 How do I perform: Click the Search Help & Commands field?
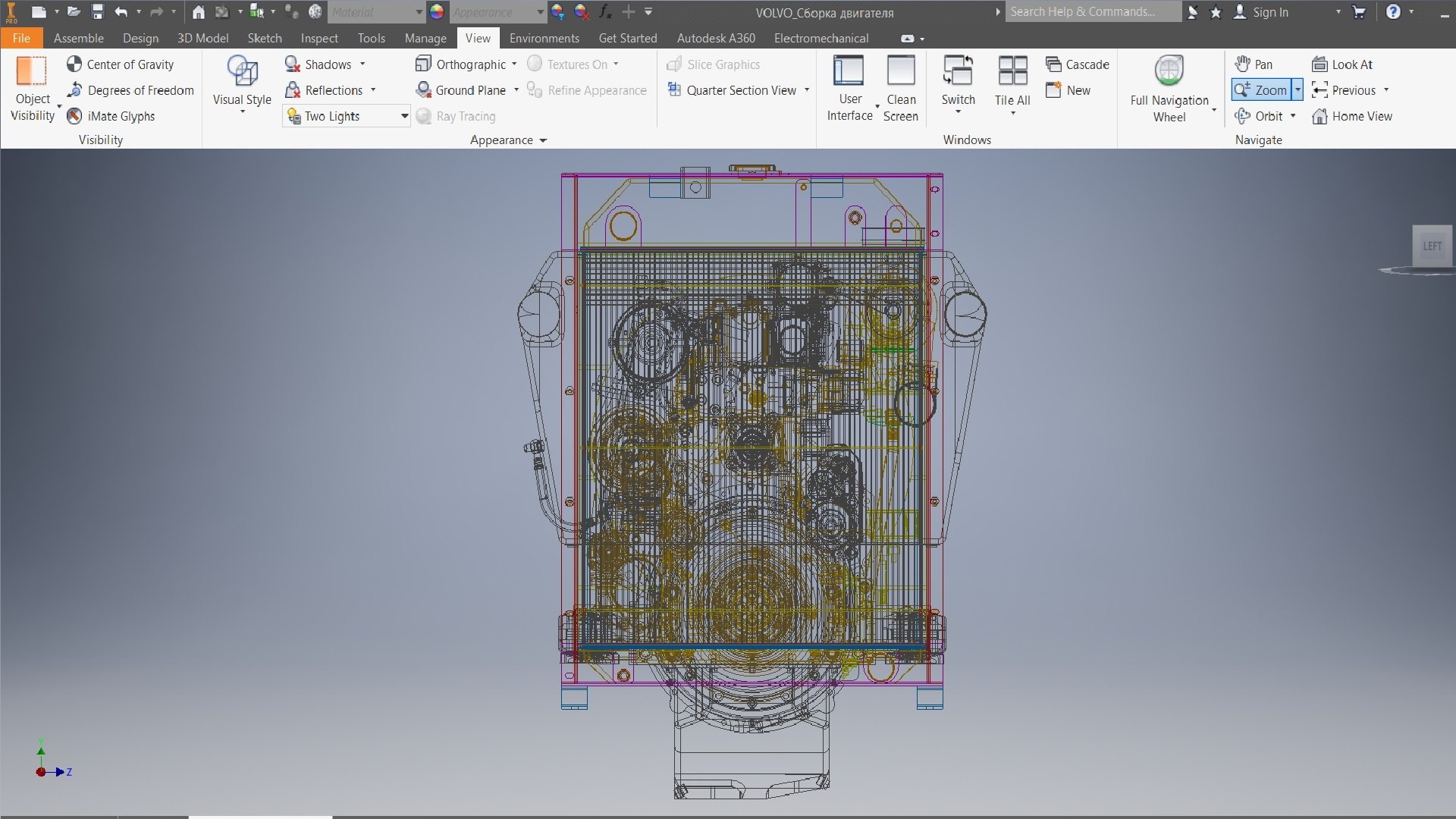pyautogui.click(x=1092, y=12)
